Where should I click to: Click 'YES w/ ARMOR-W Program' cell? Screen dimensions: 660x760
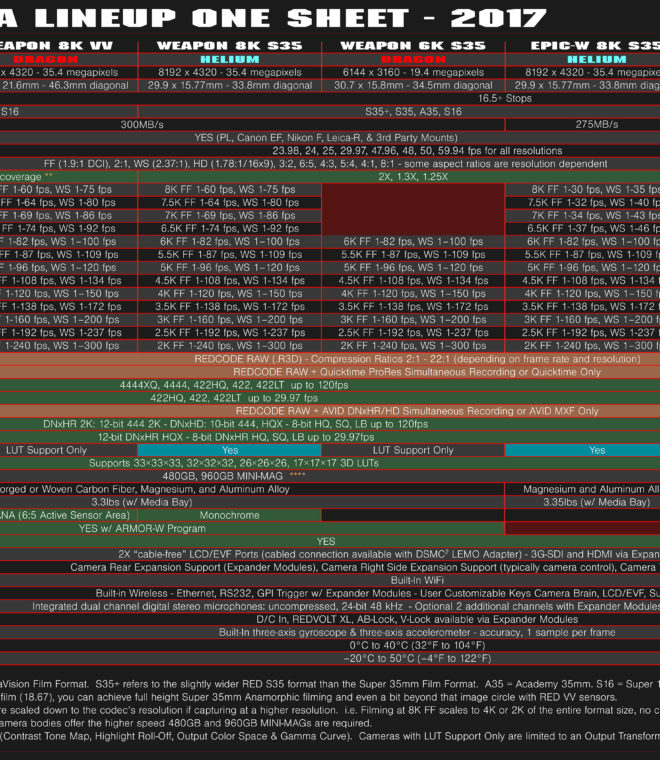tap(252, 529)
